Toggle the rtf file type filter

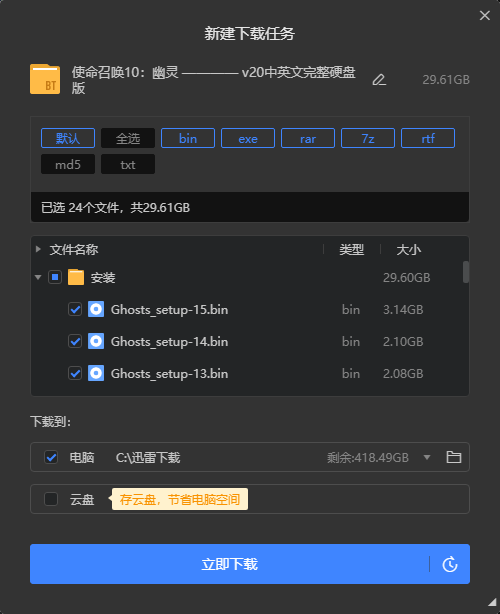(x=428, y=138)
